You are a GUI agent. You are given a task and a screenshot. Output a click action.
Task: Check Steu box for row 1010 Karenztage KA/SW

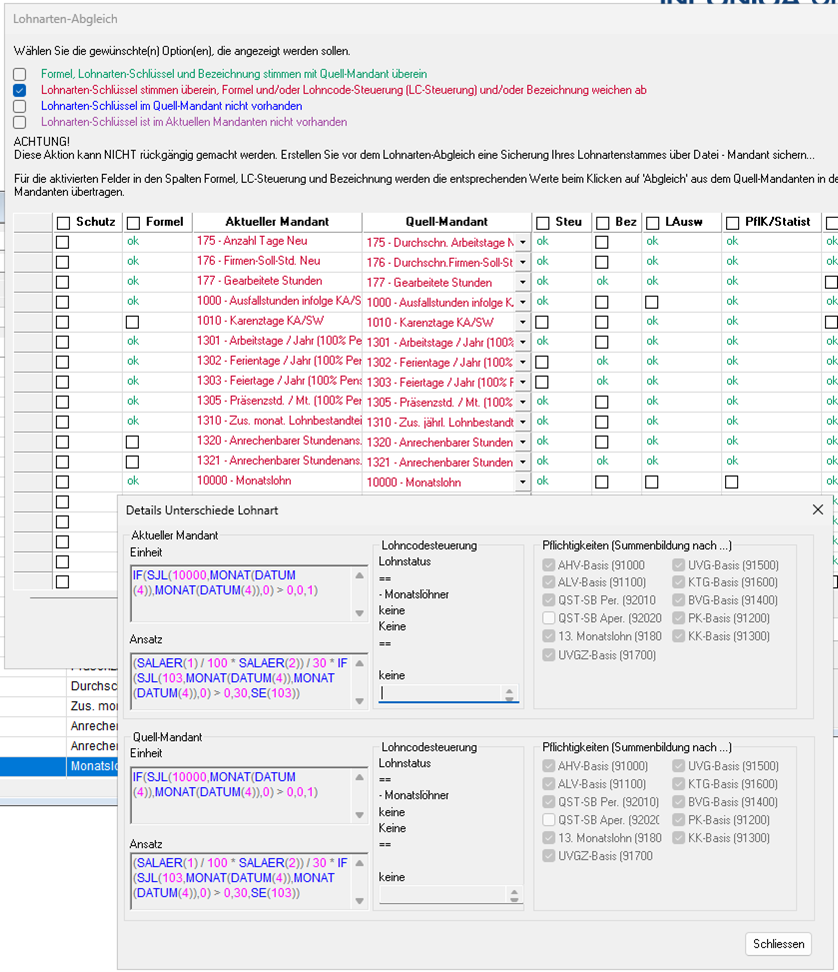(542, 322)
